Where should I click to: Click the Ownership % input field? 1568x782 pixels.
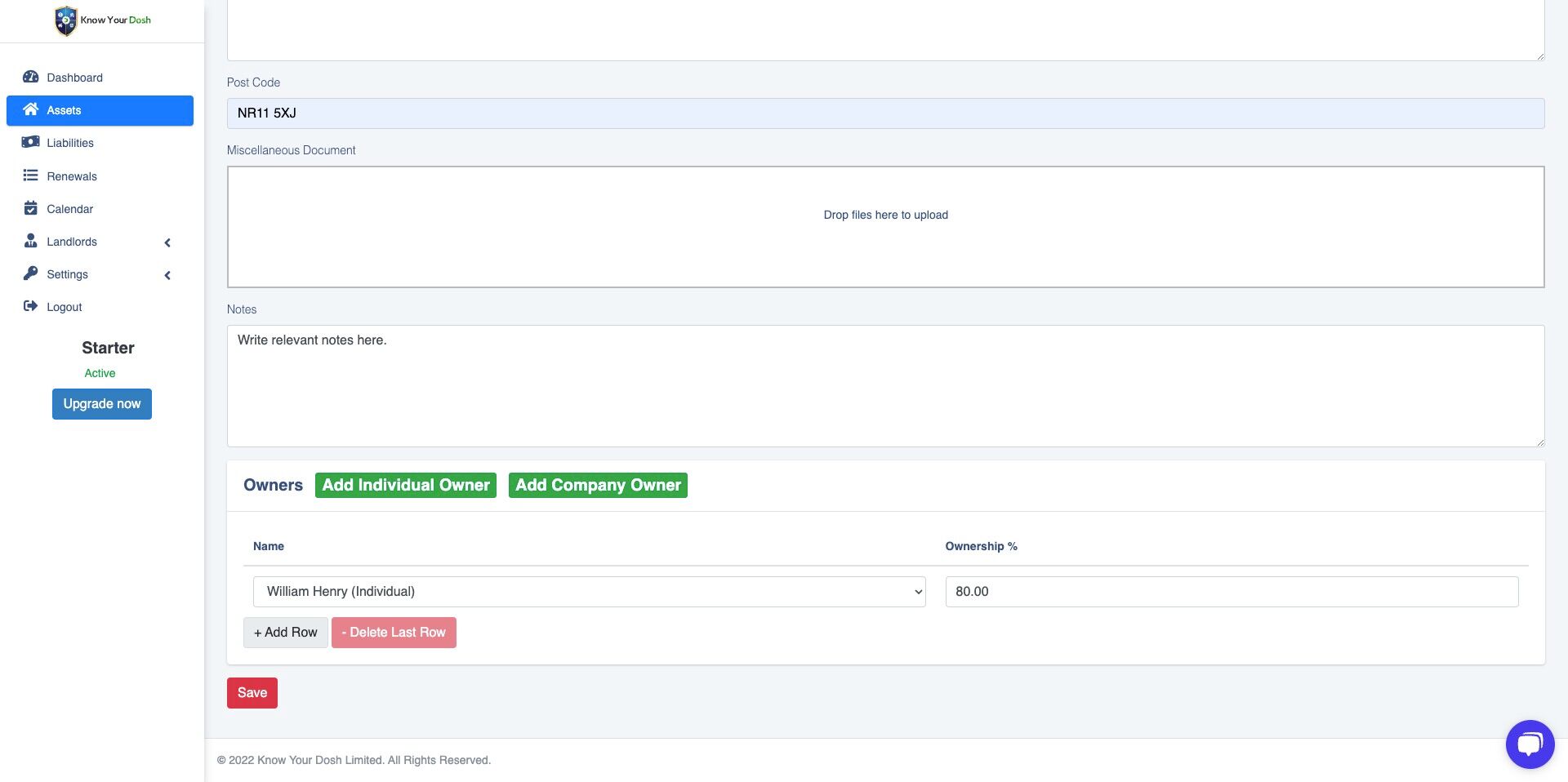pos(1232,592)
